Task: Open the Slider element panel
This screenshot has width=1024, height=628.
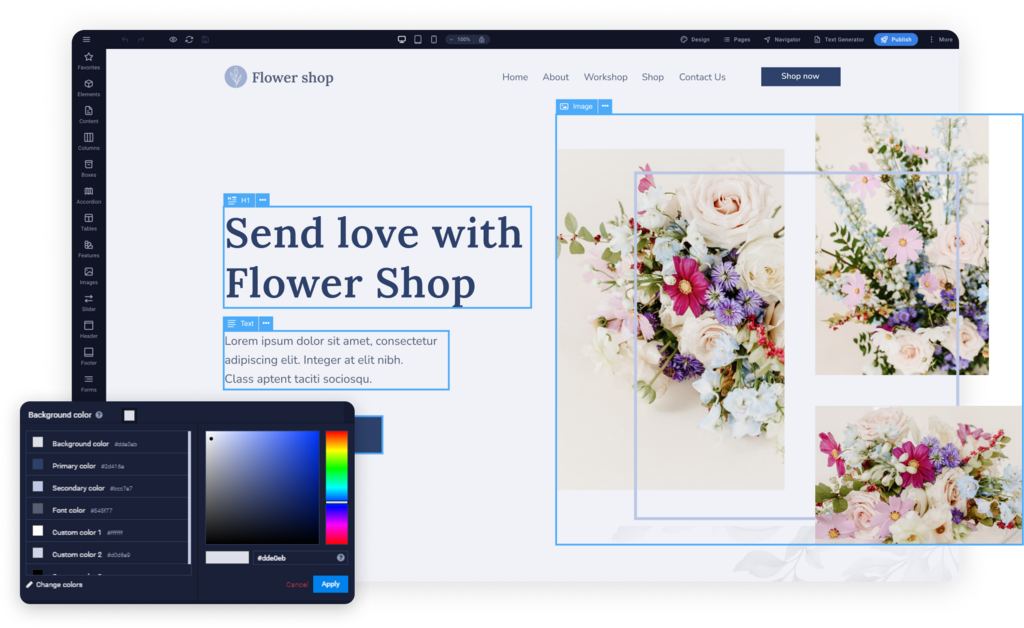Action: point(88,303)
